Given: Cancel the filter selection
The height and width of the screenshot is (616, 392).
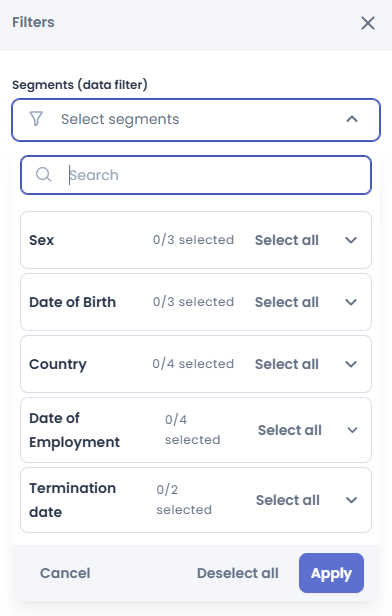Looking at the screenshot, I should 65,573.
